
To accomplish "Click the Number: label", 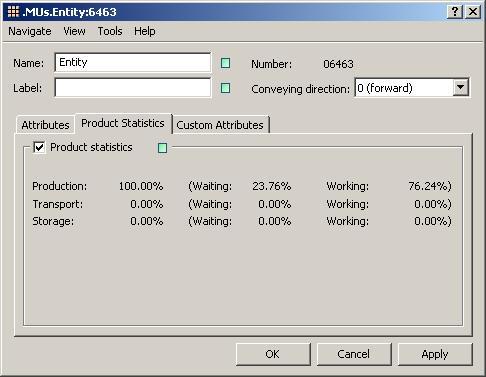I will [271, 64].
